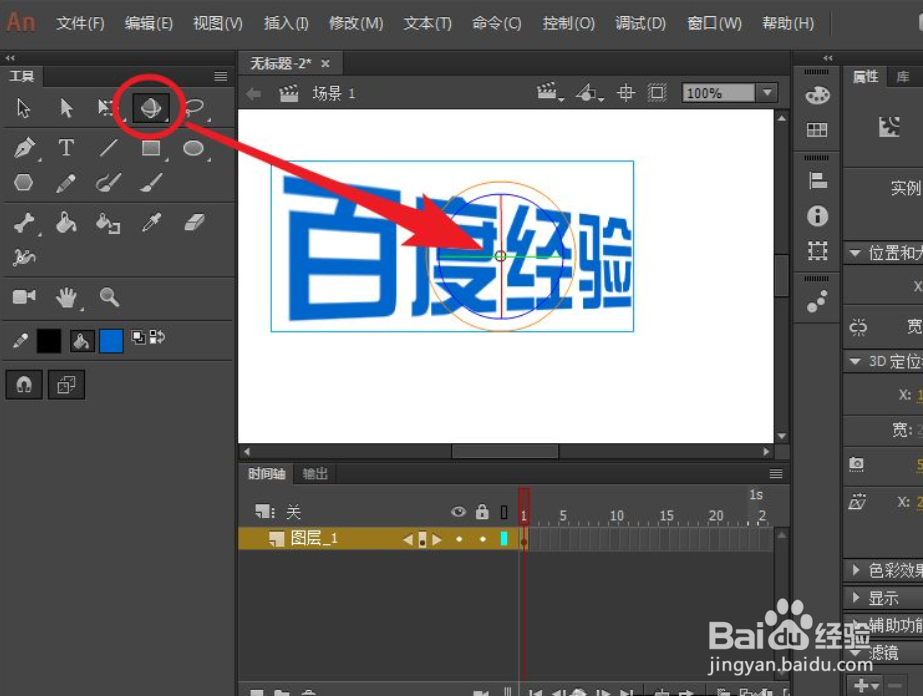Select the Pen tool

pos(24,147)
